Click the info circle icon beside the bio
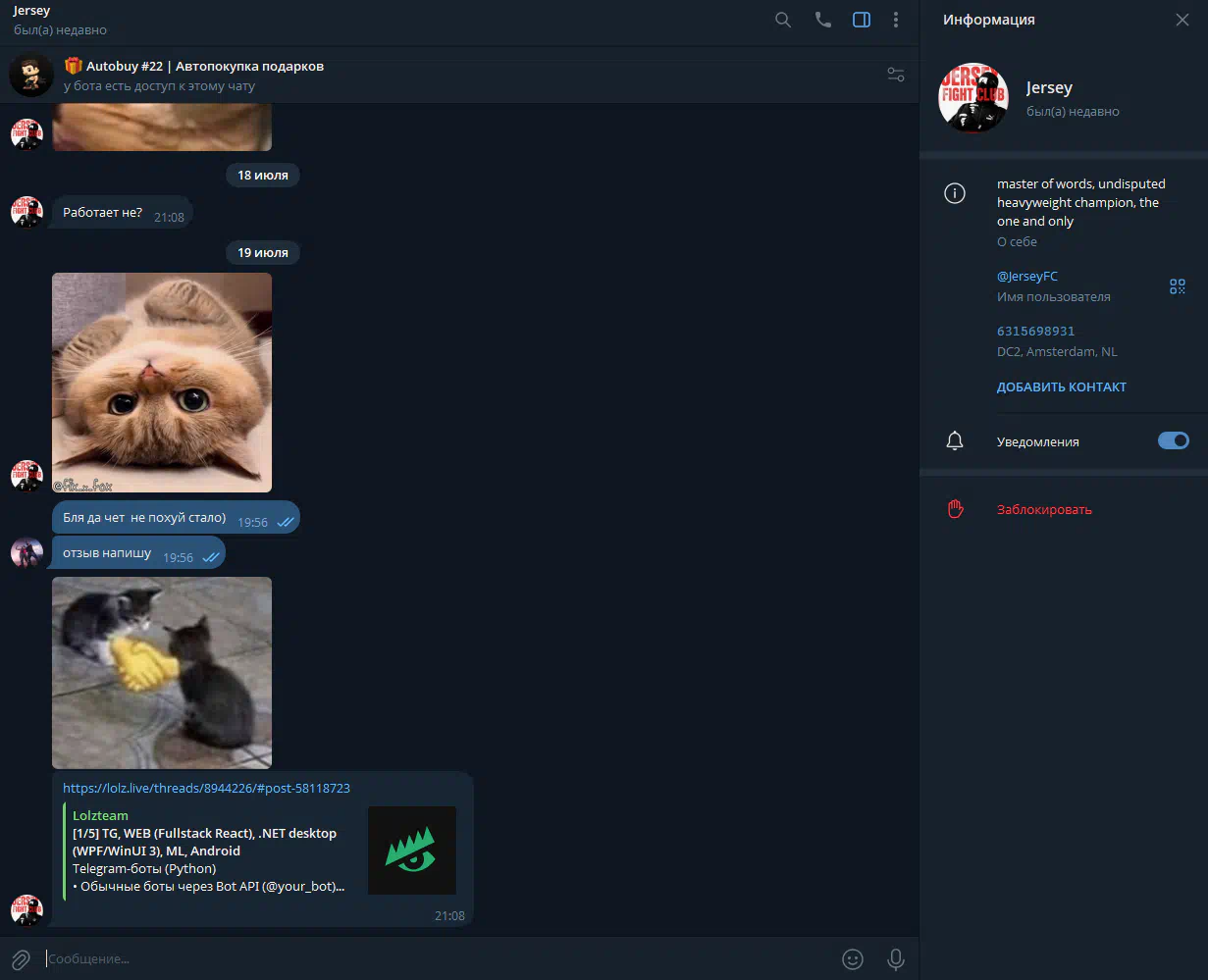Viewport: 1208px width, 980px height. pos(954,193)
